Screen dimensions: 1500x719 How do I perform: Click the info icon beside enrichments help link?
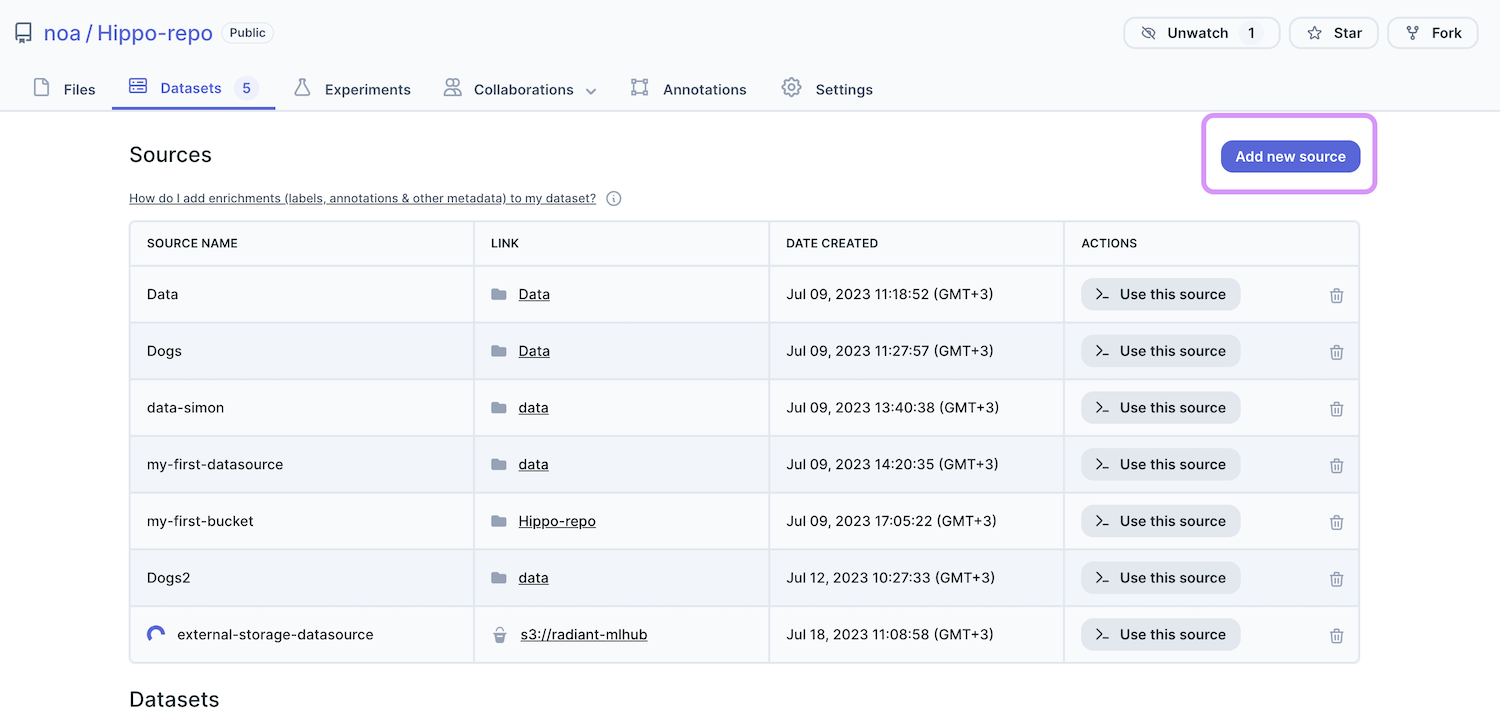[614, 199]
